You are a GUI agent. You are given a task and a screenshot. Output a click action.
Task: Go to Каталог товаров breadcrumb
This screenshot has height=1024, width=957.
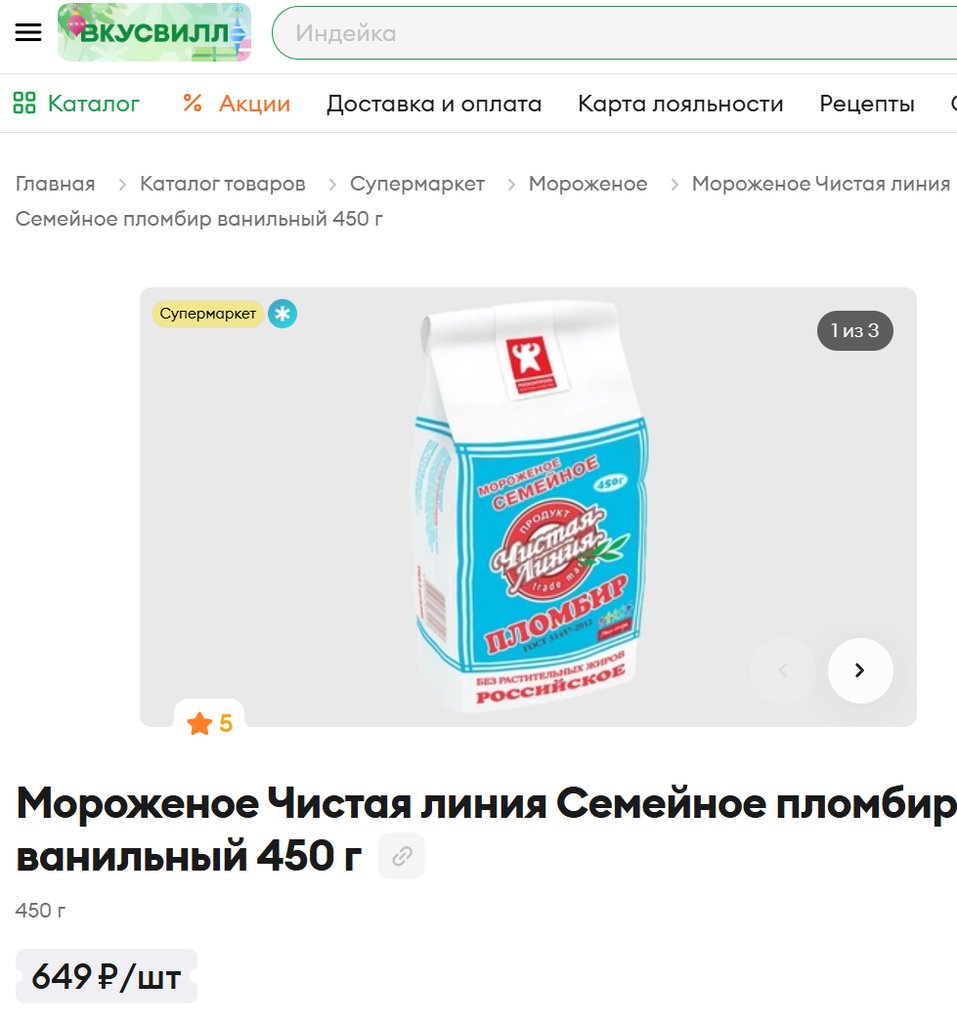(x=223, y=184)
